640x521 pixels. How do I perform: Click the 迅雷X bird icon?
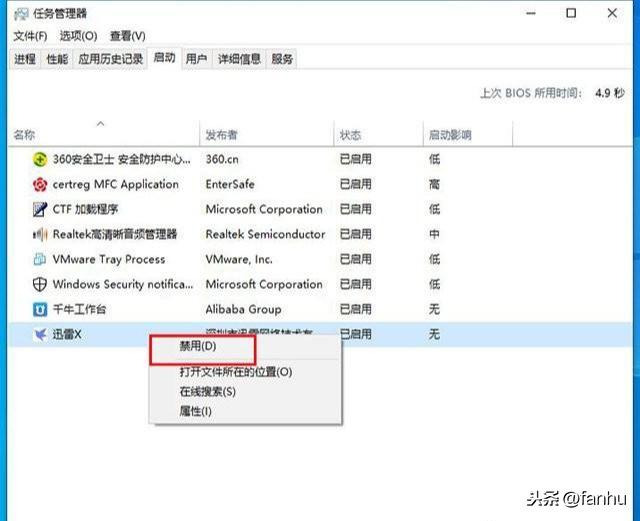point(40,335)
